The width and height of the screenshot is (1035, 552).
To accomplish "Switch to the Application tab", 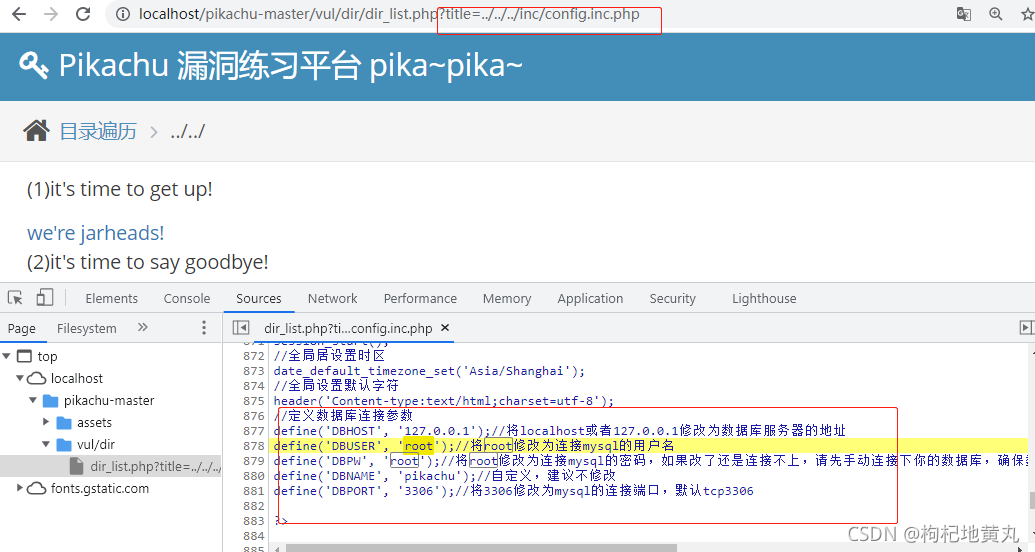I will (590, 298).
